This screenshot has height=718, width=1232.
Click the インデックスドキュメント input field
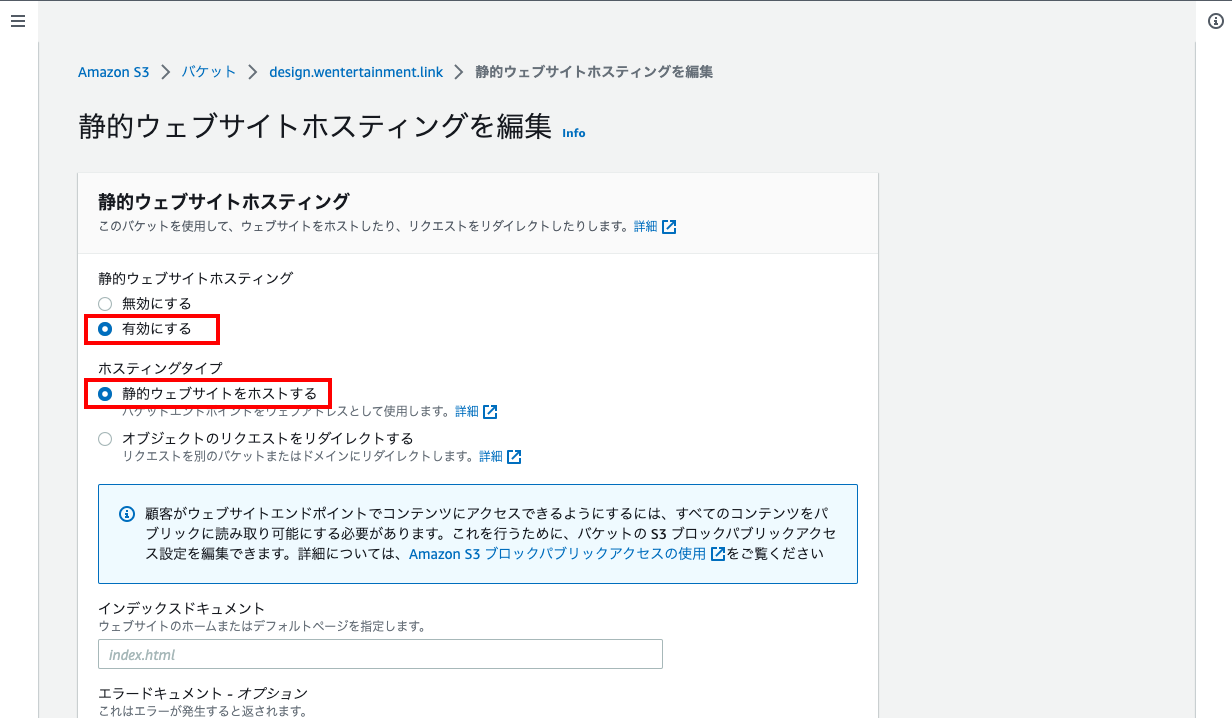point(380,654)
